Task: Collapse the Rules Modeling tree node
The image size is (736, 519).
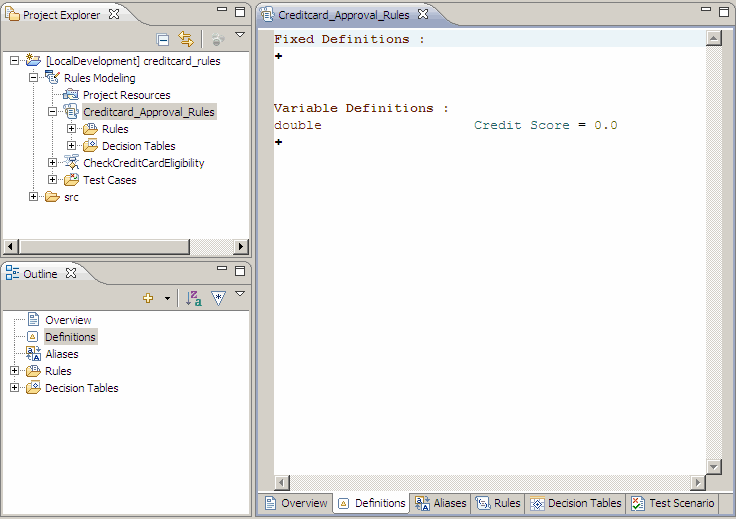Action: pos(34,78)
